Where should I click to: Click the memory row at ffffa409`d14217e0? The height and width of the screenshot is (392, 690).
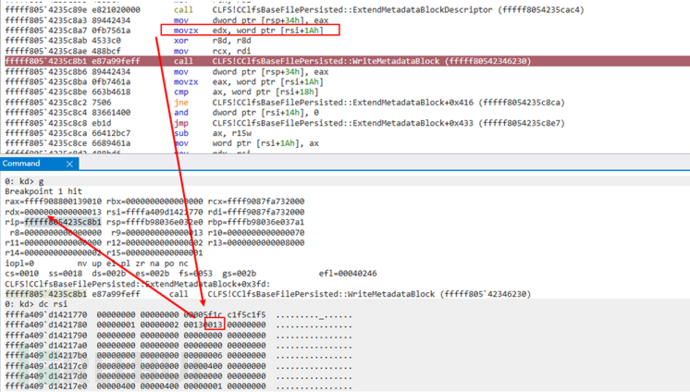(178, 386)
